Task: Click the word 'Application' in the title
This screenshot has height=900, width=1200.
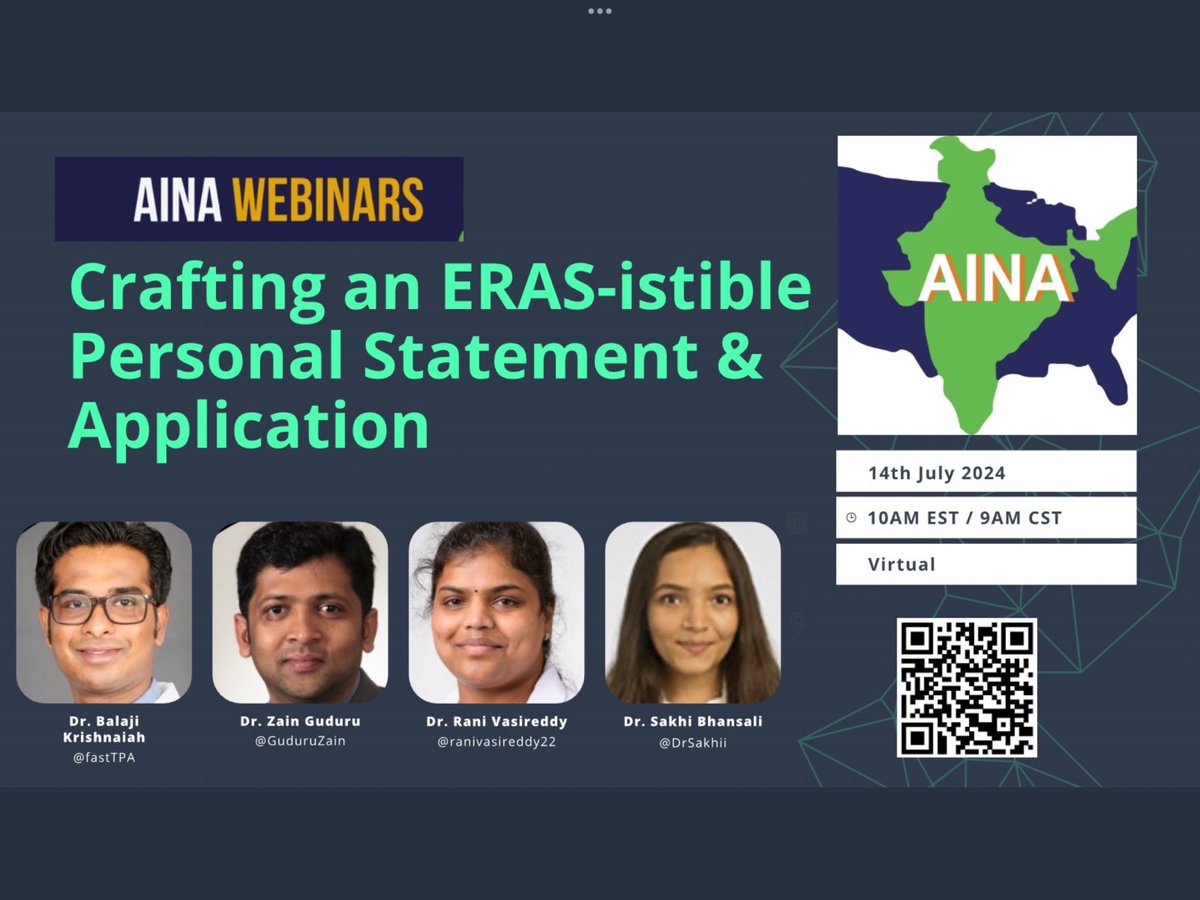Action: [x=249, y=428]
